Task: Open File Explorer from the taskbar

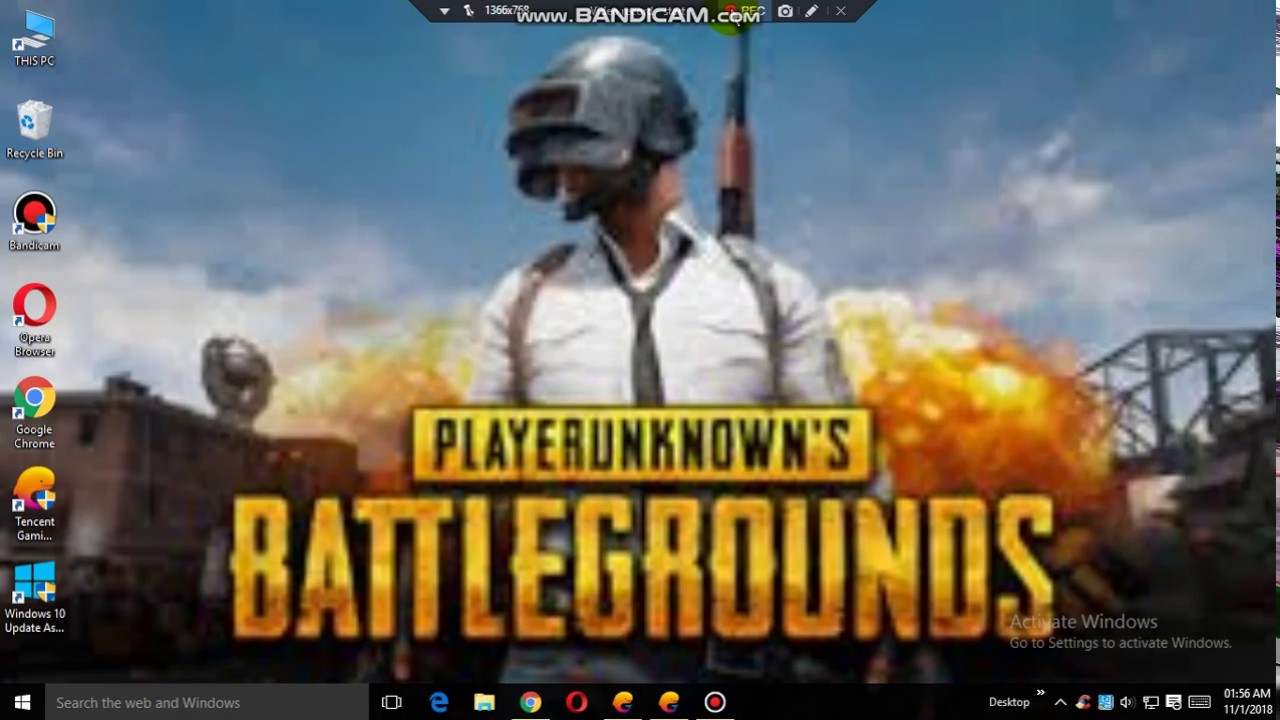Action: 484,702
